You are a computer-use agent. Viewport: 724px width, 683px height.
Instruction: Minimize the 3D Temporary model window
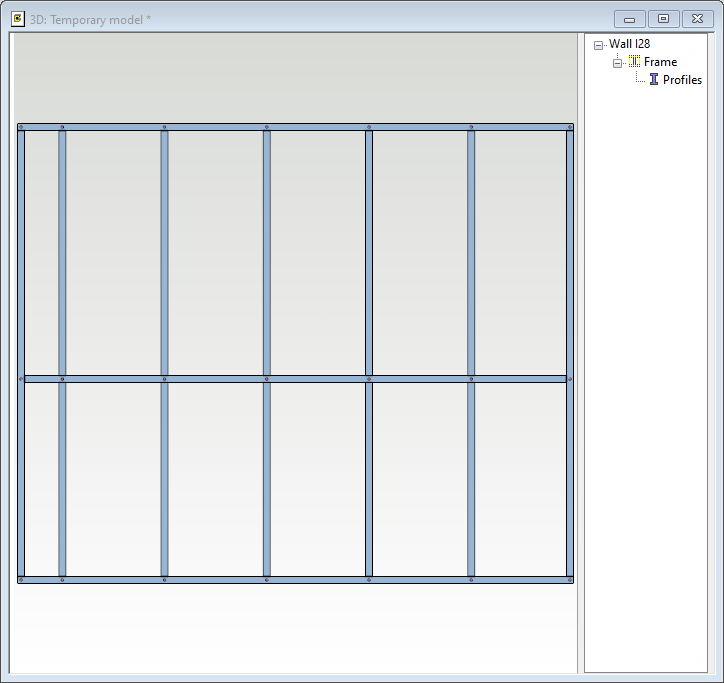(x=629, y=19)
